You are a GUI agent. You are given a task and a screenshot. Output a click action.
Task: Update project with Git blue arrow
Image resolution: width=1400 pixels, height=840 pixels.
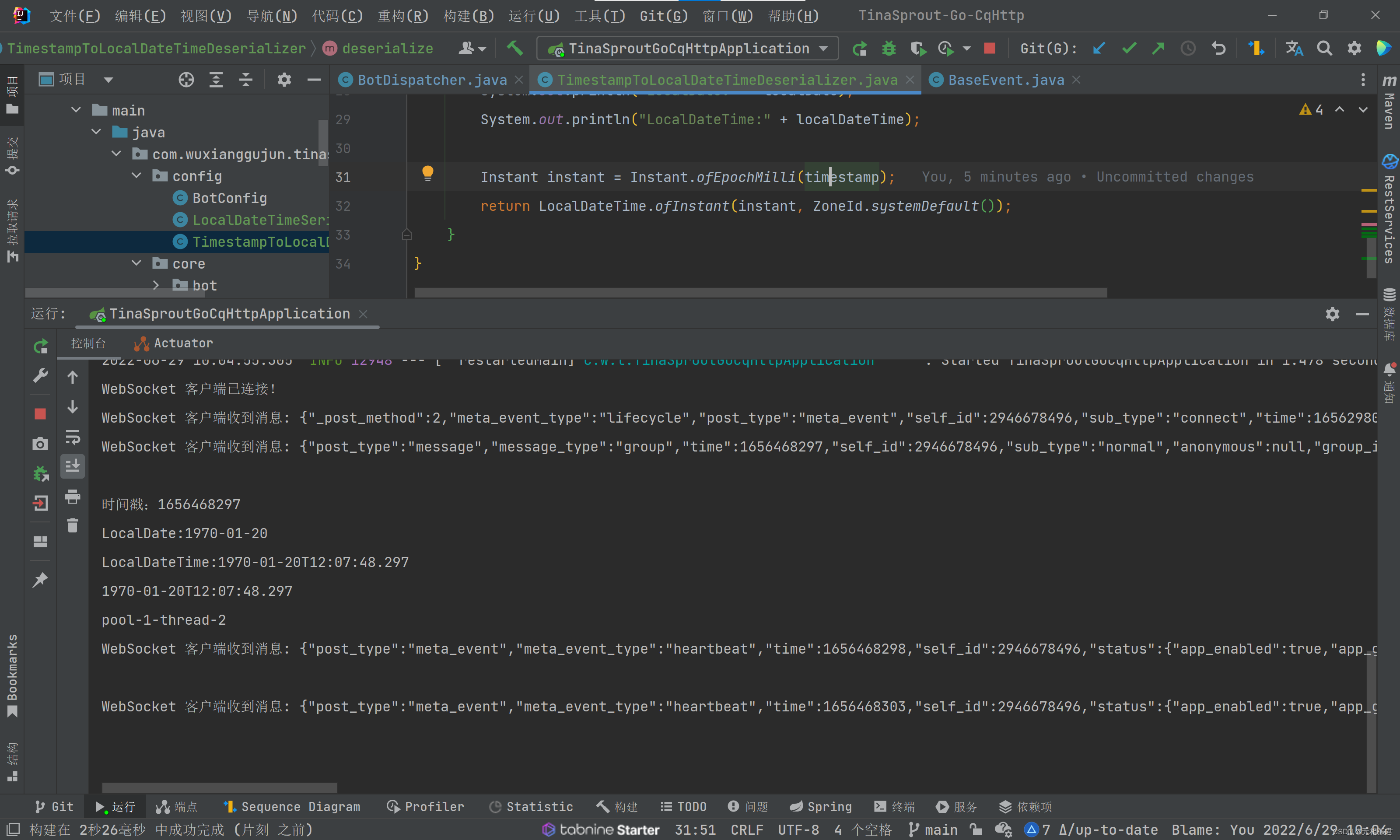point(1099,49)
